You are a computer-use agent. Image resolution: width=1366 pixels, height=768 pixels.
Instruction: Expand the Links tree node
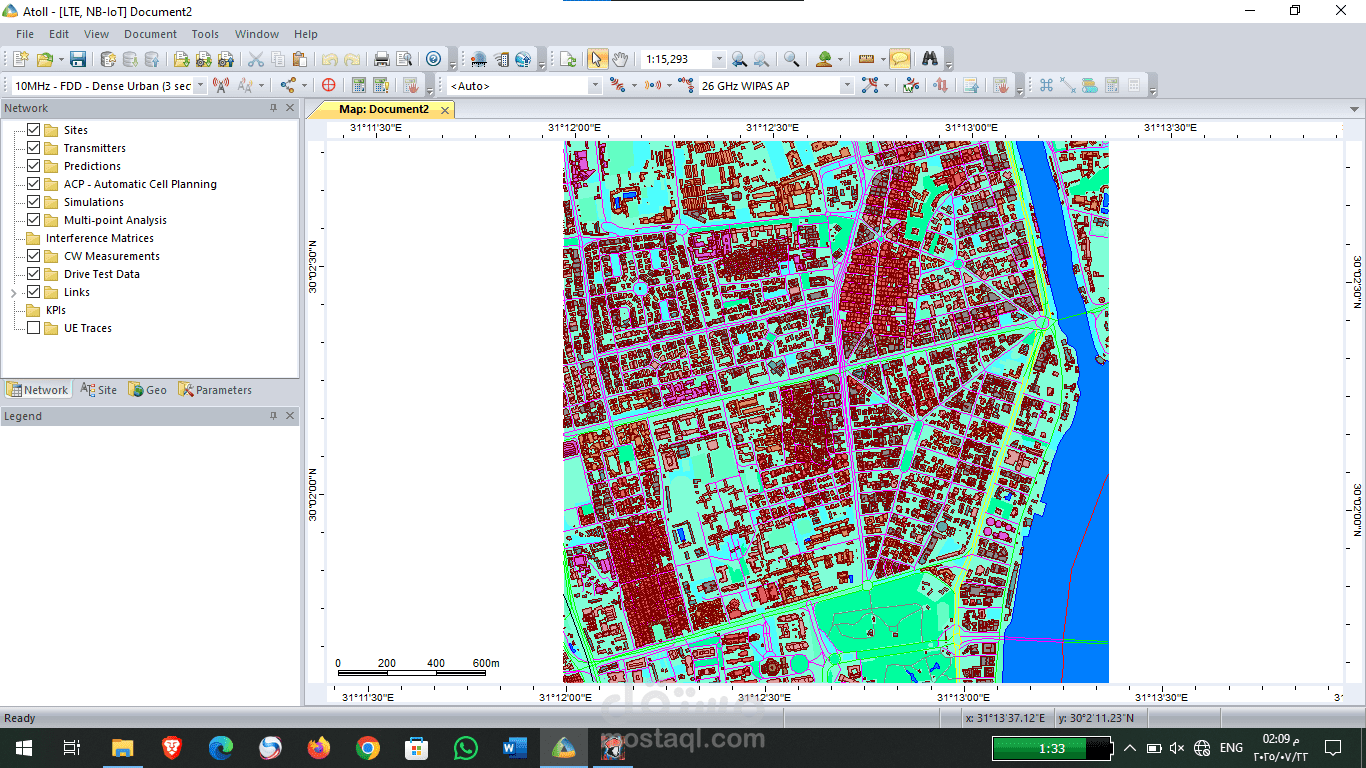(13, 293)
